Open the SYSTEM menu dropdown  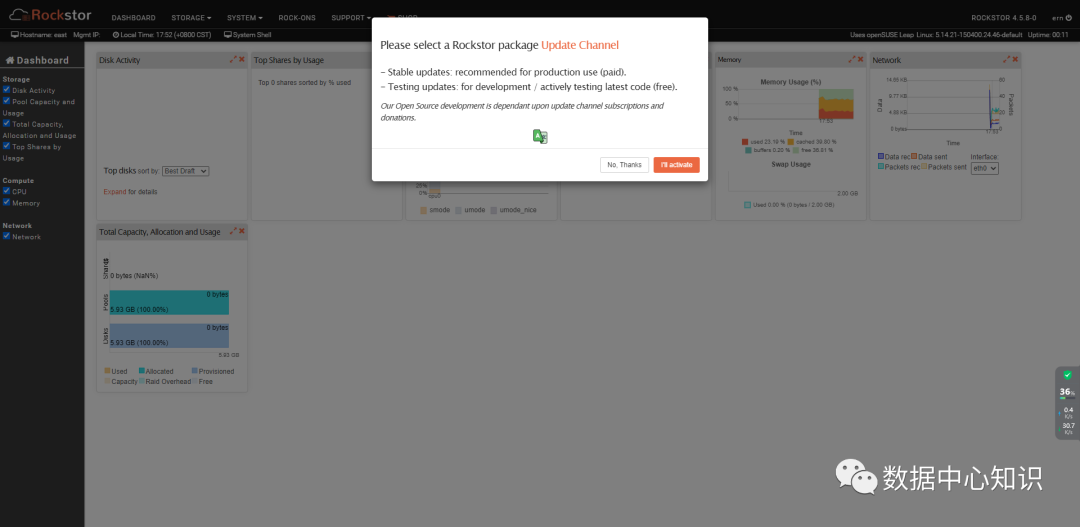click(x=245, y=18)
